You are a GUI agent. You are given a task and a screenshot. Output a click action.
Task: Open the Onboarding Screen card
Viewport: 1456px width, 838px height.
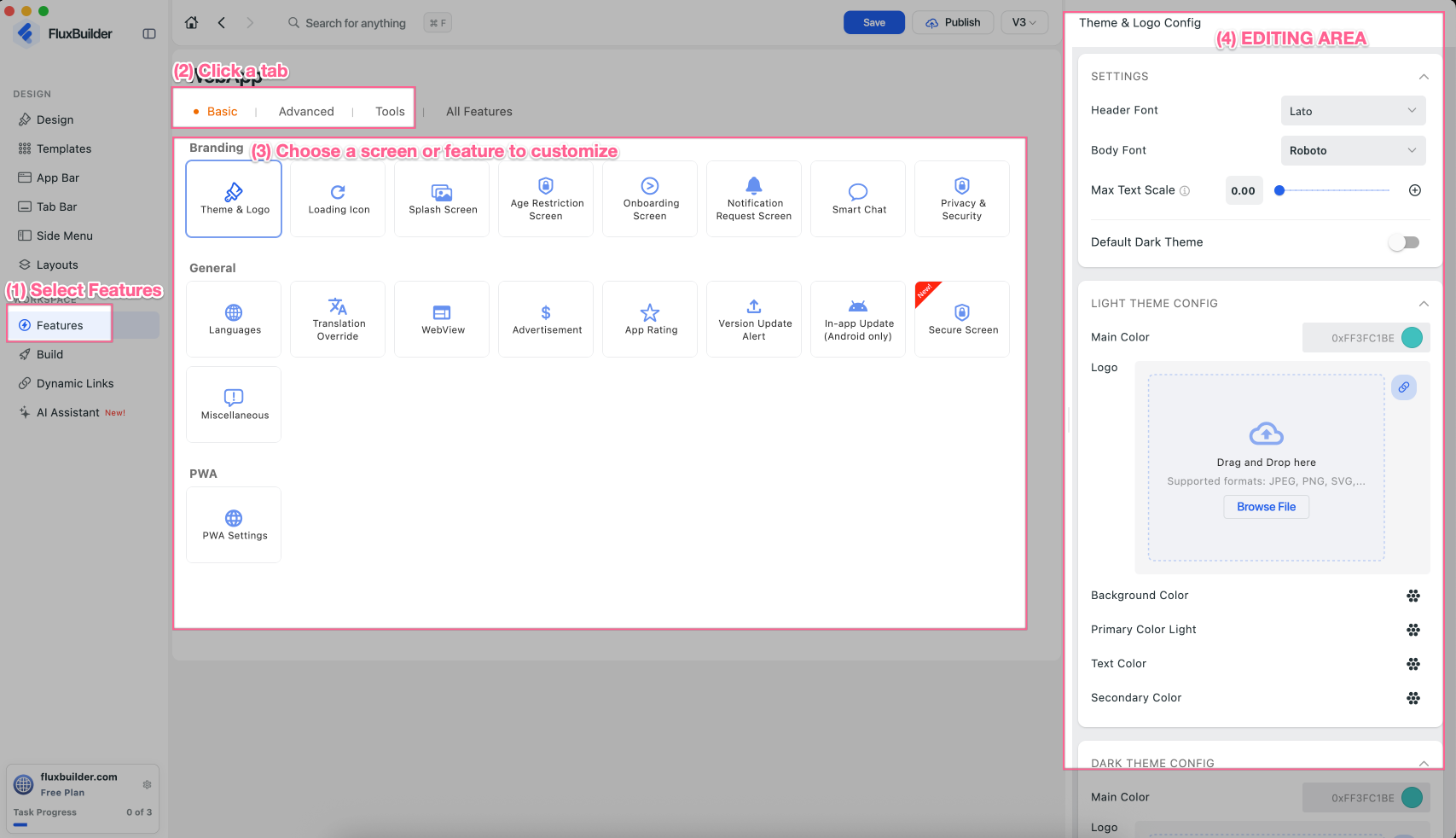(650, 199)
